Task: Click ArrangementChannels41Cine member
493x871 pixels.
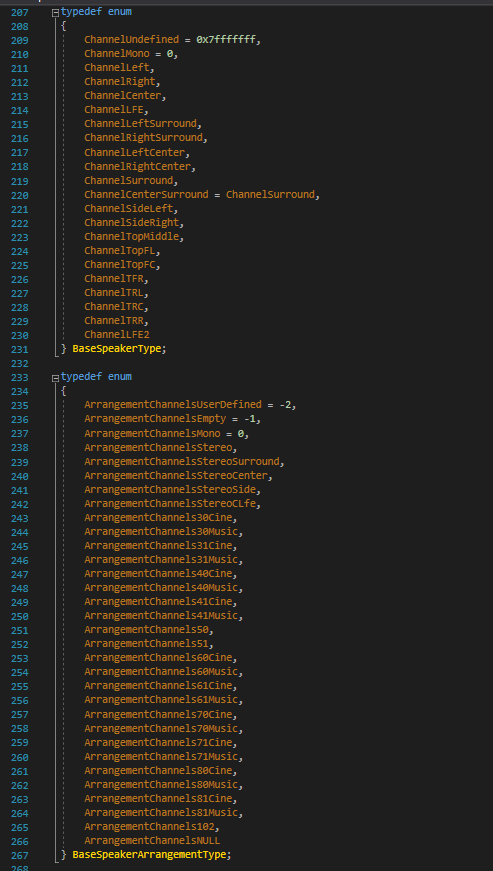Action: pyautogui.click(x=158, y=602)
